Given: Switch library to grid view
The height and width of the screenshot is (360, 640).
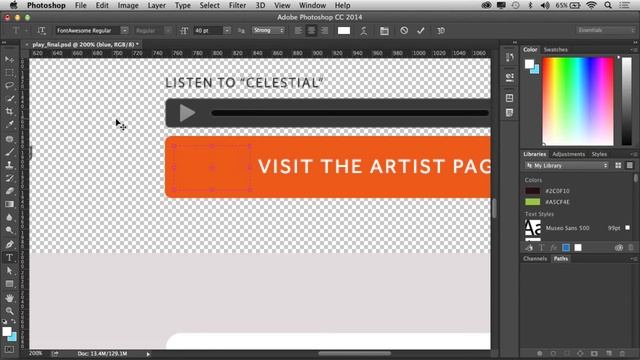Looking at the screenshot, I should pos(618,165).
